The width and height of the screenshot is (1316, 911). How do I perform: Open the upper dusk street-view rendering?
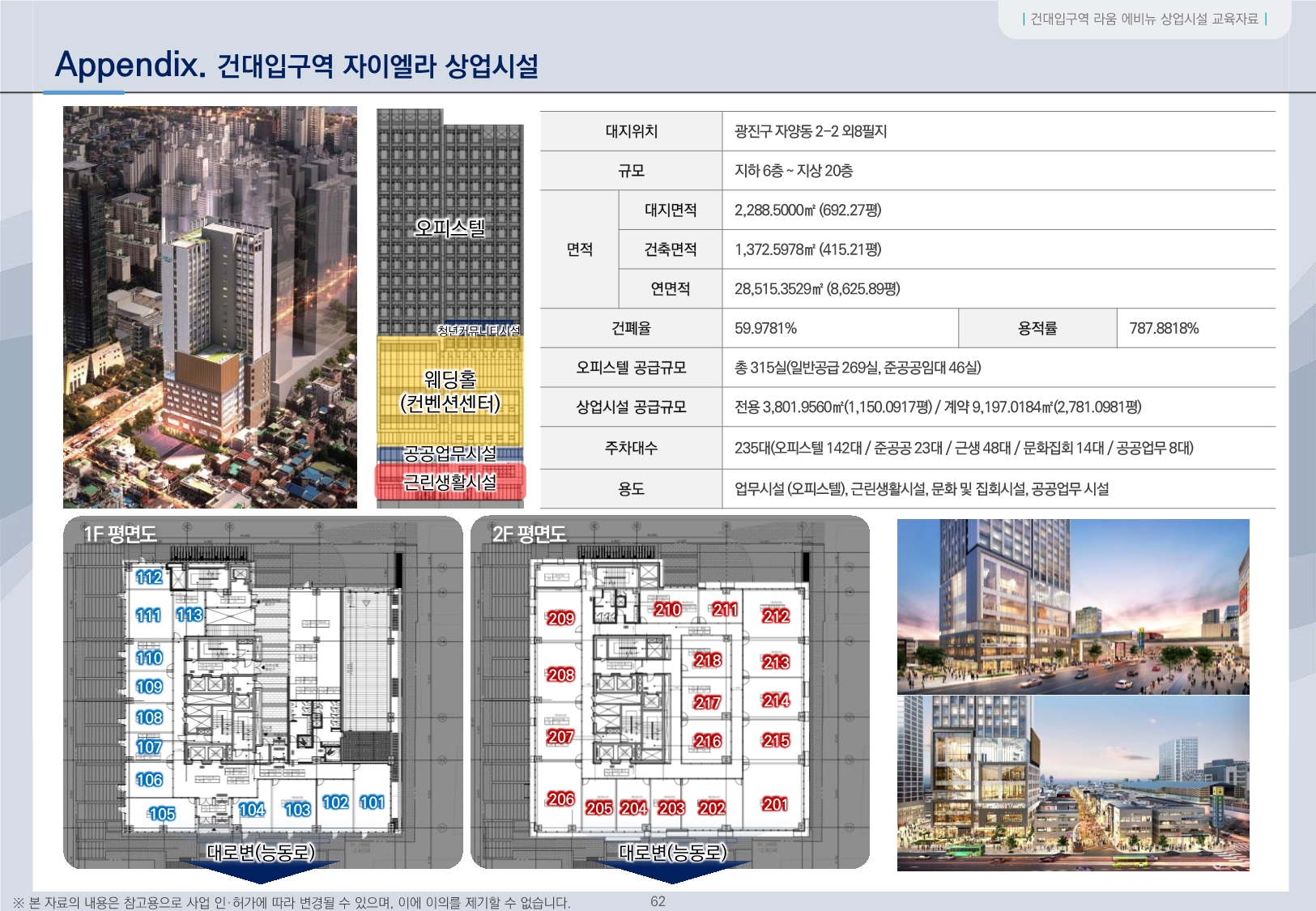pyautogui.click(x=1073, y=607)
